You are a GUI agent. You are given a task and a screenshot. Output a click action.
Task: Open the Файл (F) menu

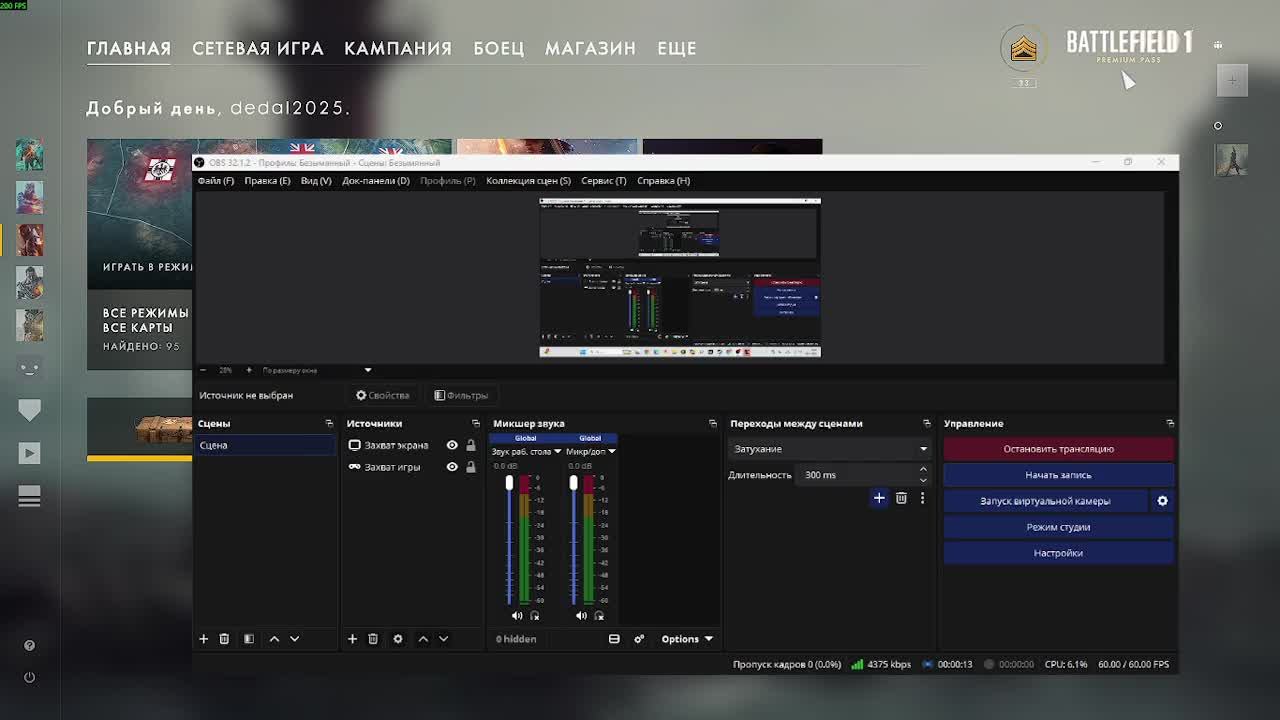pos(216,181)
